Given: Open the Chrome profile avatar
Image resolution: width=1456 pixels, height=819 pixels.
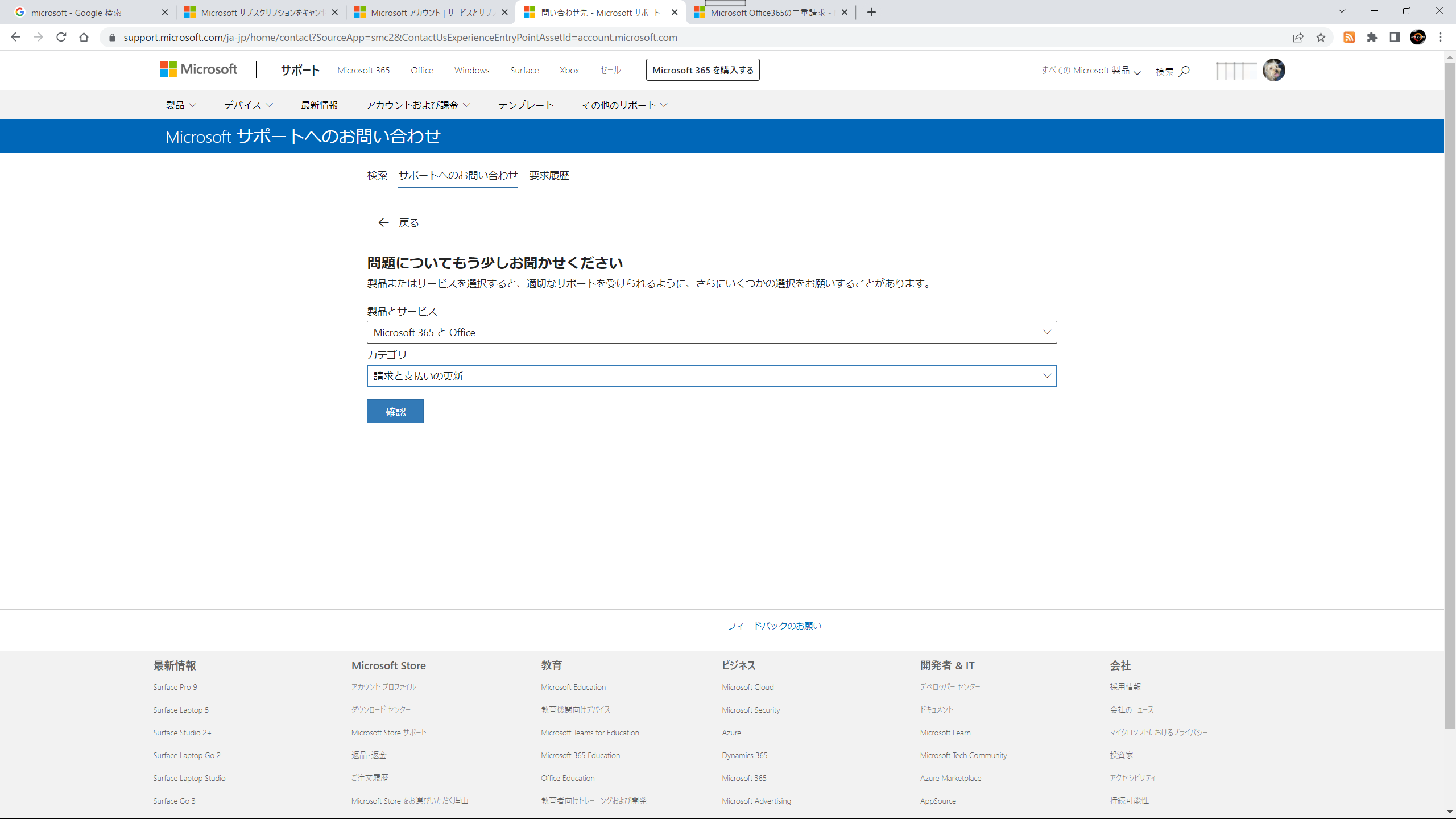Looking at the screenshot, I should click(1418, 38).
